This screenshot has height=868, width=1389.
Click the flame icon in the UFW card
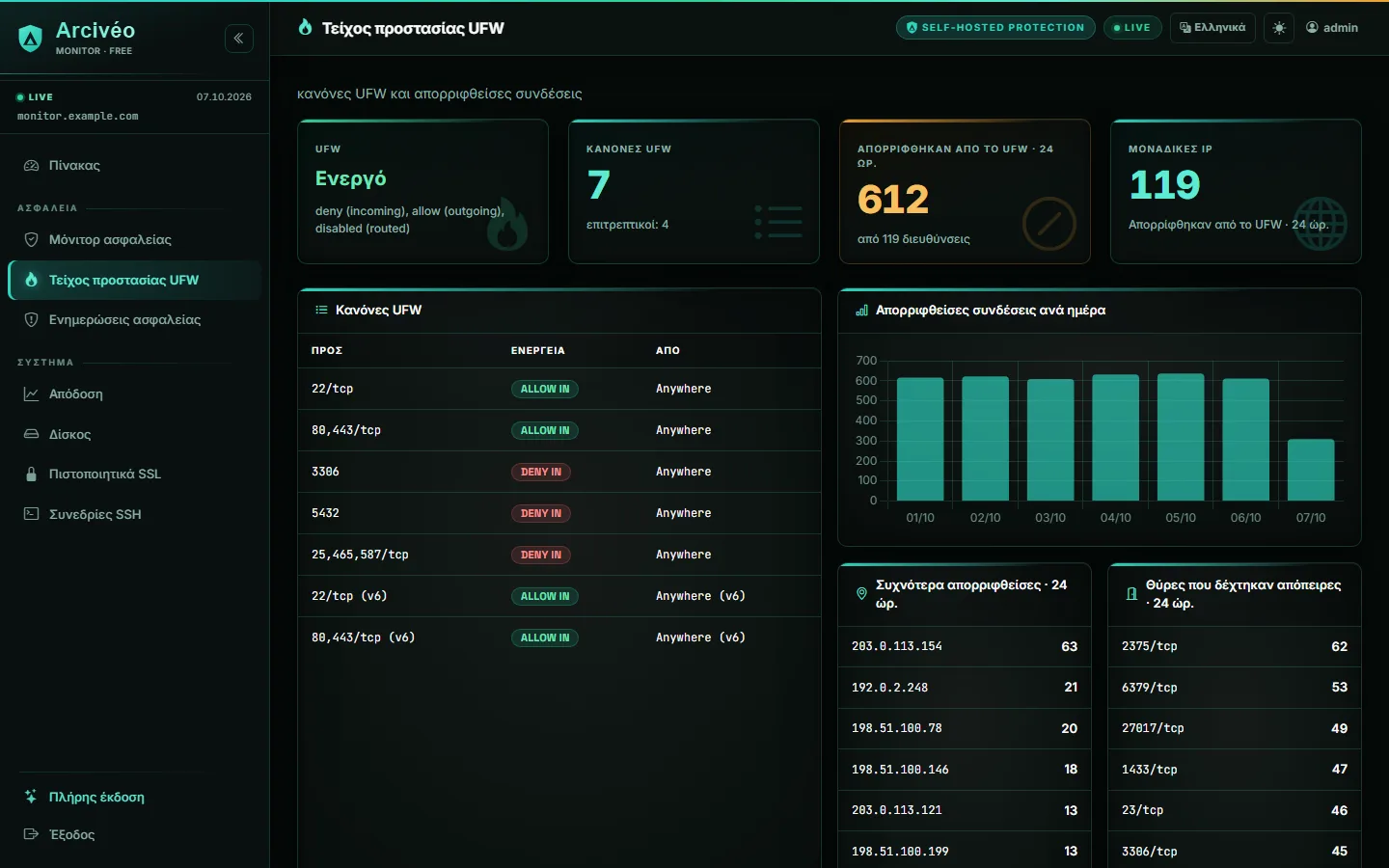click(507, 226)
